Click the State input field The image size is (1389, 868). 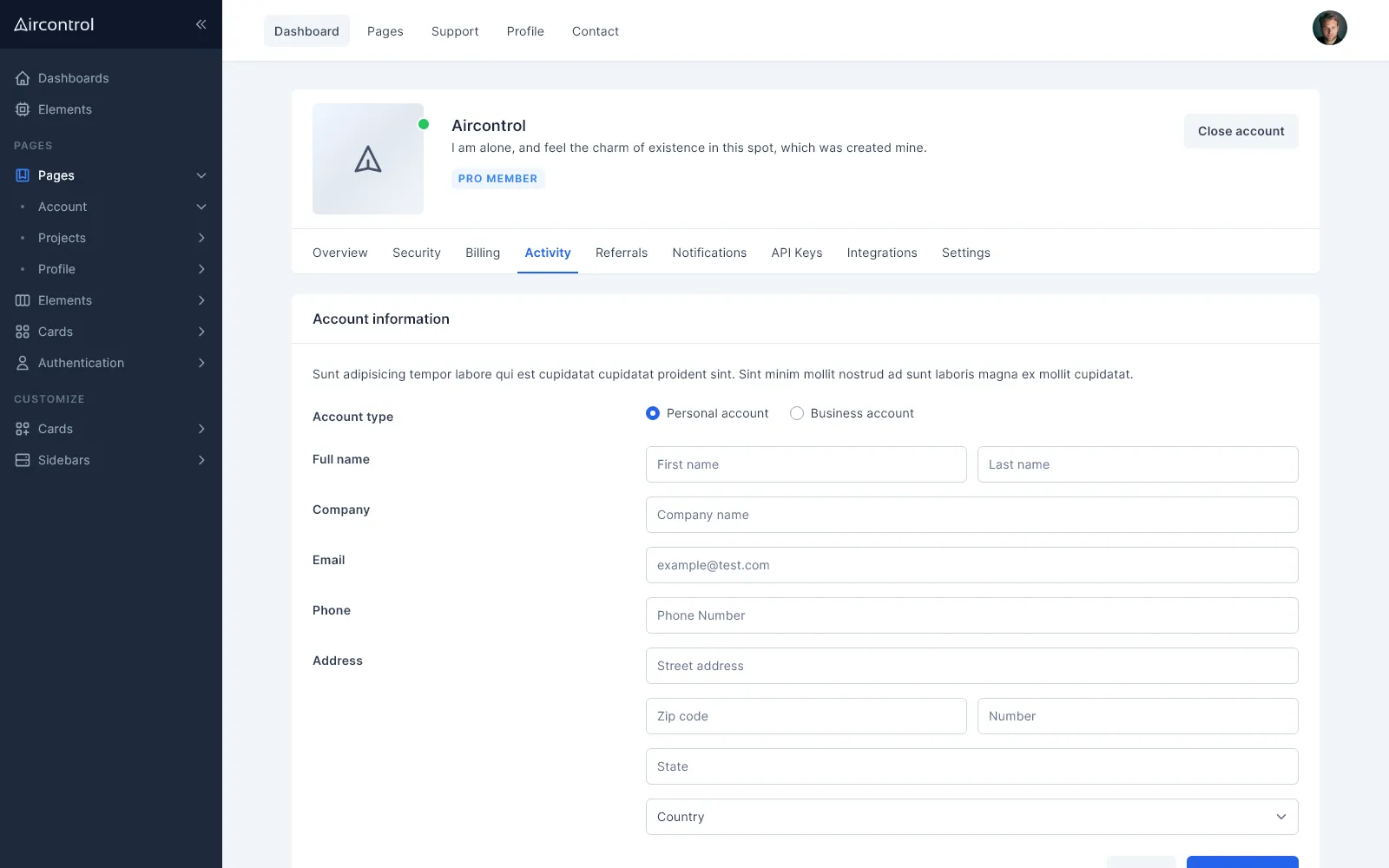pyautogui.click(x=972, y=766)
